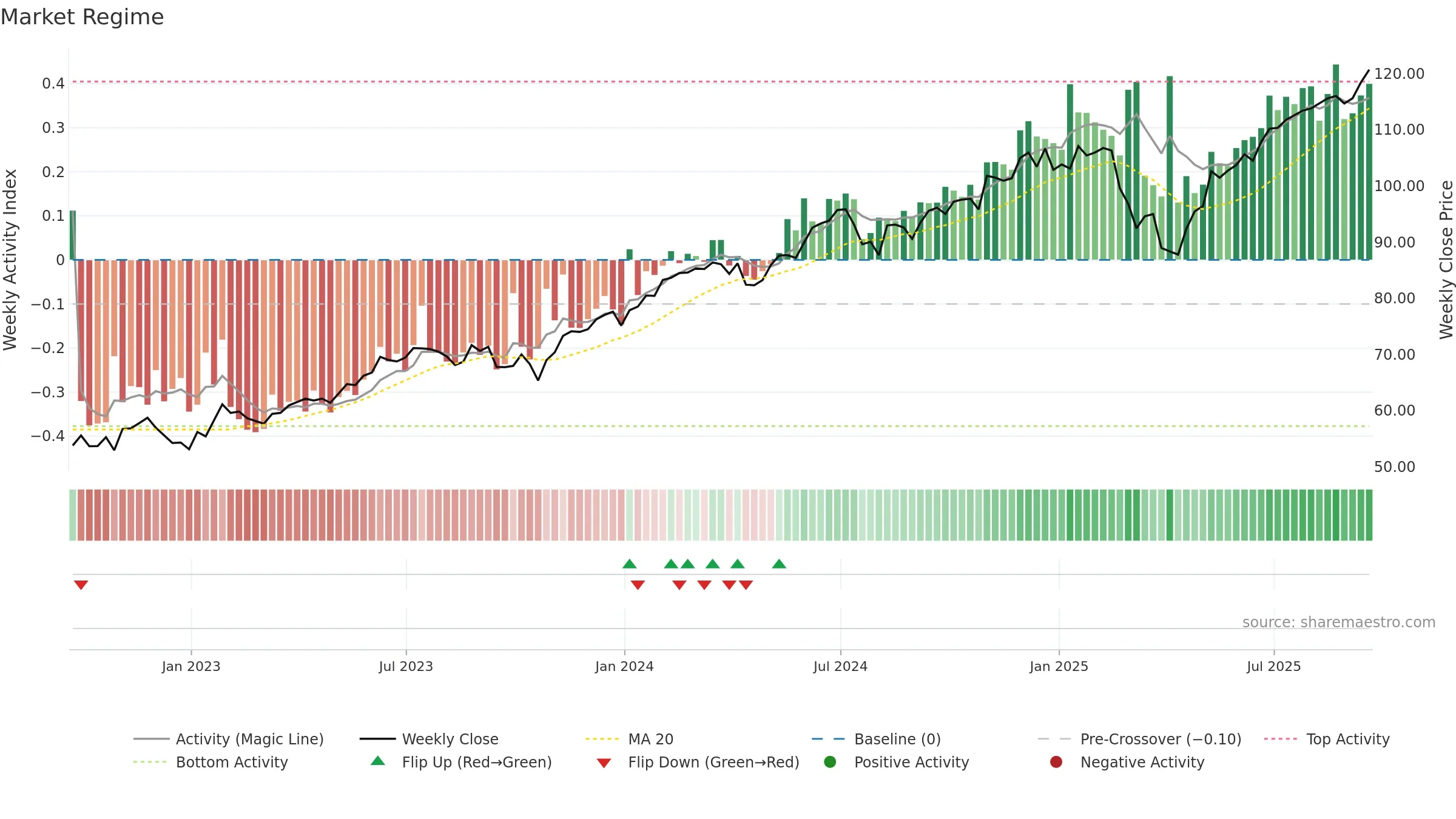Screen dimensions: 1456x819
Task: Click the Market Regime chart title
Action: point(82,17)
